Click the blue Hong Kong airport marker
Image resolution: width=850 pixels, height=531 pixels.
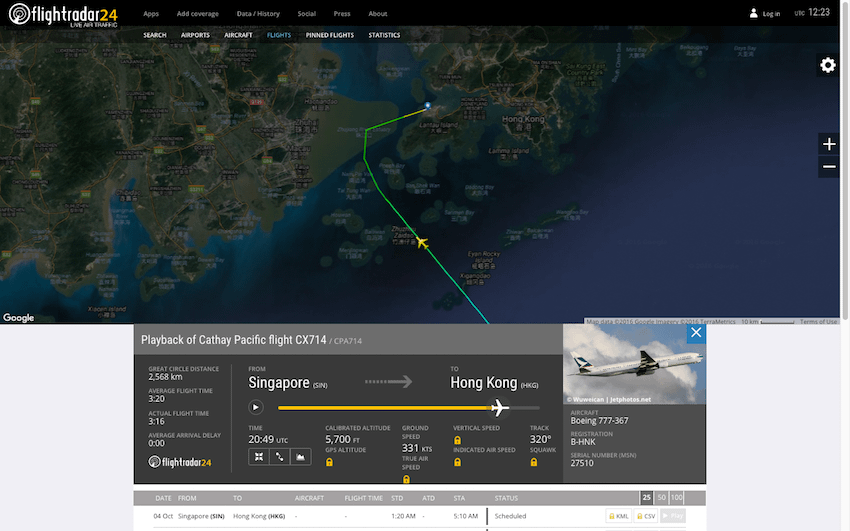pyautogui.click(x=428, y=106)
